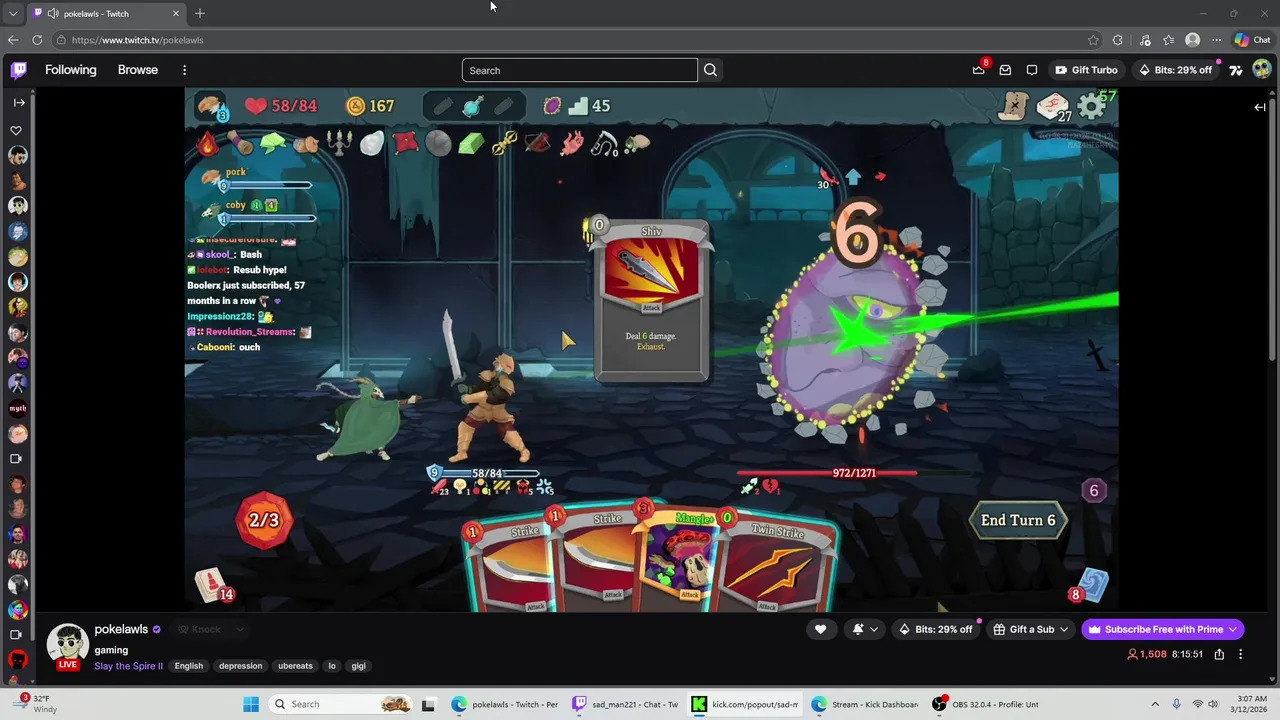Select the depression tag
Screen dimensions: 1280x720
(240, 666)
